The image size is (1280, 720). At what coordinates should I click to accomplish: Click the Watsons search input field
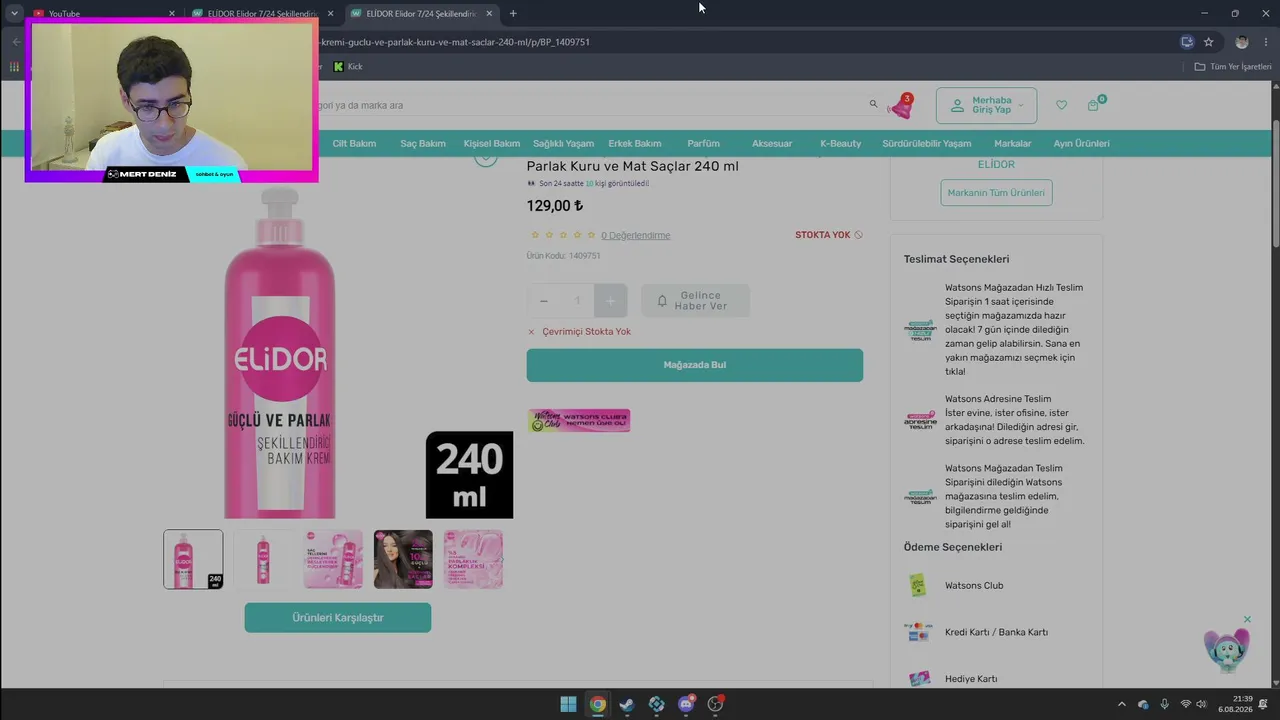point(590,105)
